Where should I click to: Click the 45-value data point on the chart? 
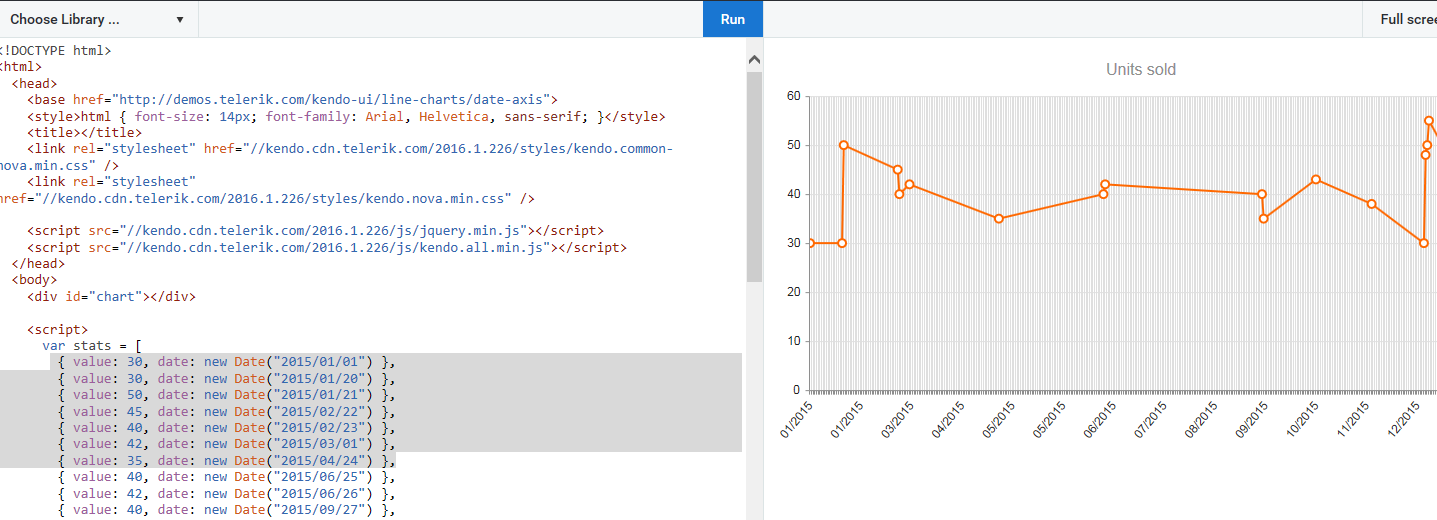(898, 170)
